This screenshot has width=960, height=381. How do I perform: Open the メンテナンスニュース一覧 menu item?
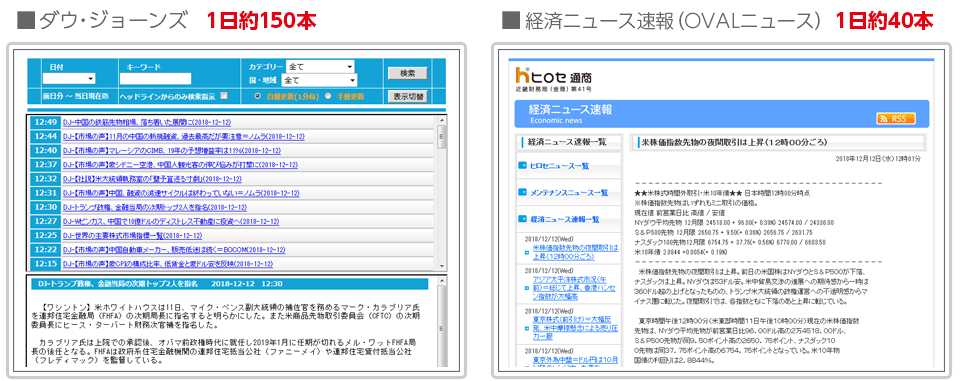pos(569,192)
